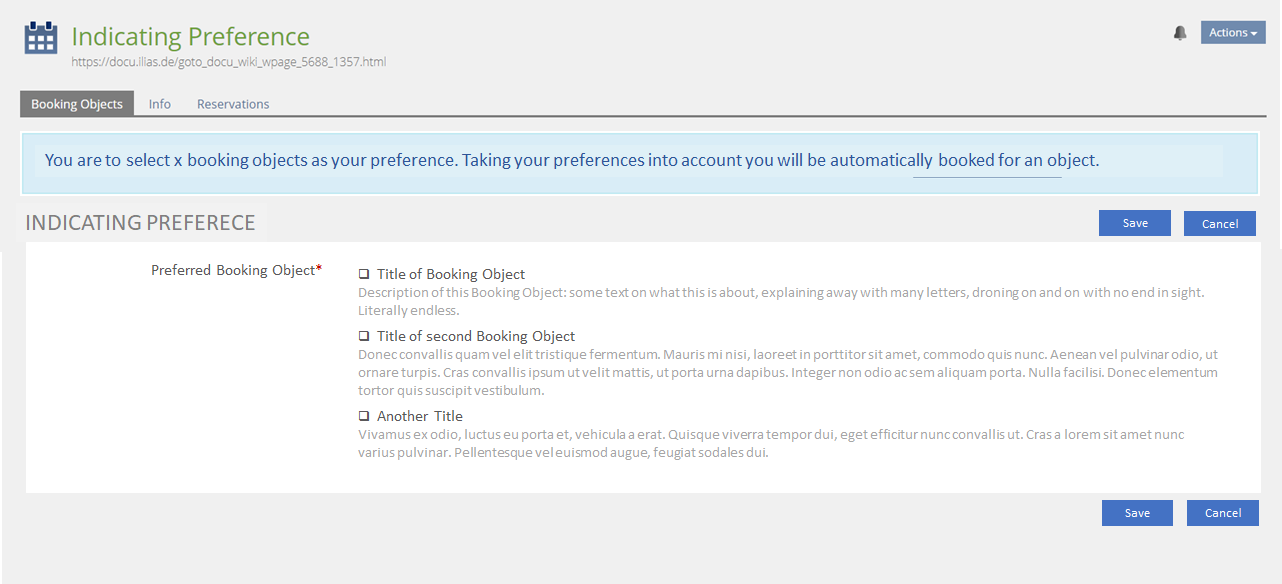
Task: Open the Info tab
Action: pyautogui.click(x=160, y=104)
